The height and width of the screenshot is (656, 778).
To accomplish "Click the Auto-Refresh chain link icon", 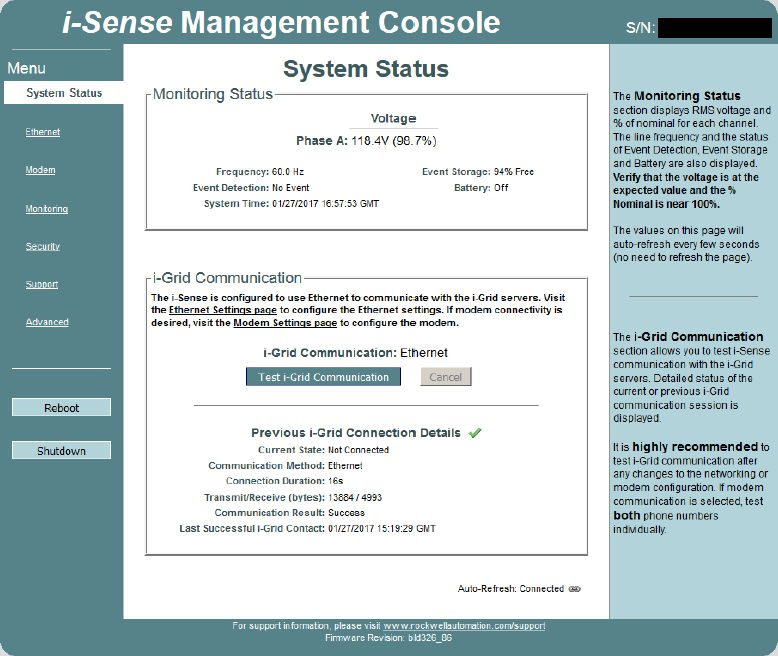I will click(x=575, y=589).
